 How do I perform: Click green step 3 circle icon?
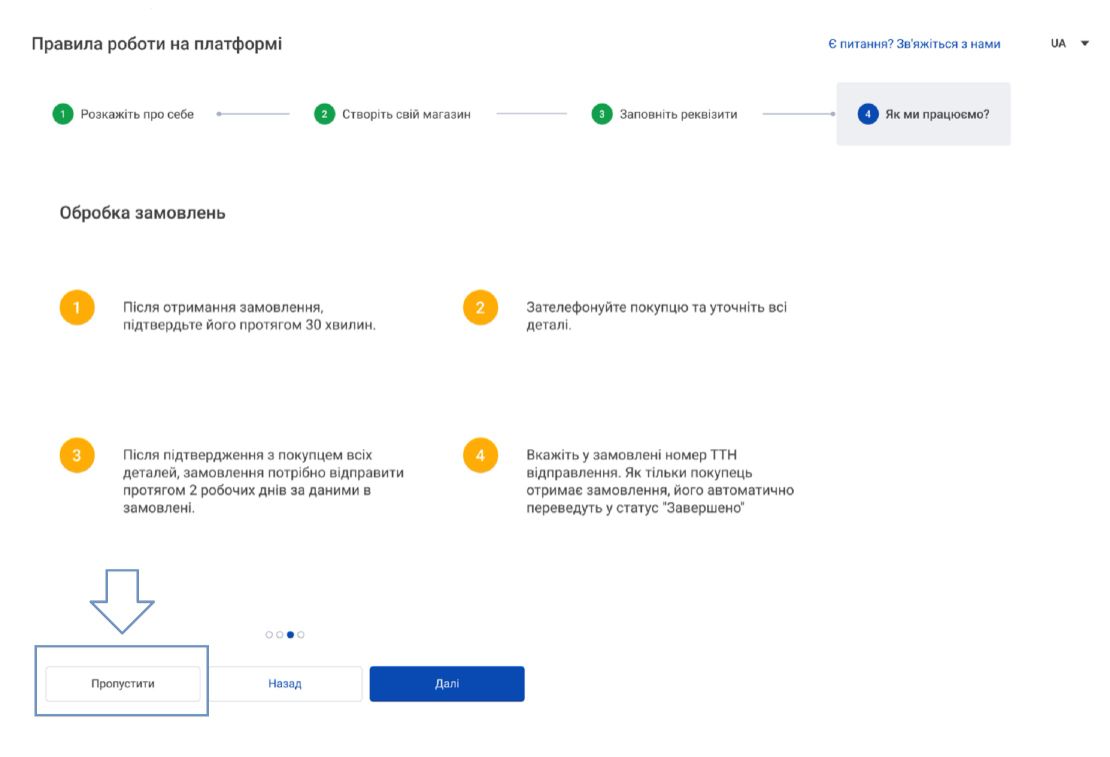(602, 114)
